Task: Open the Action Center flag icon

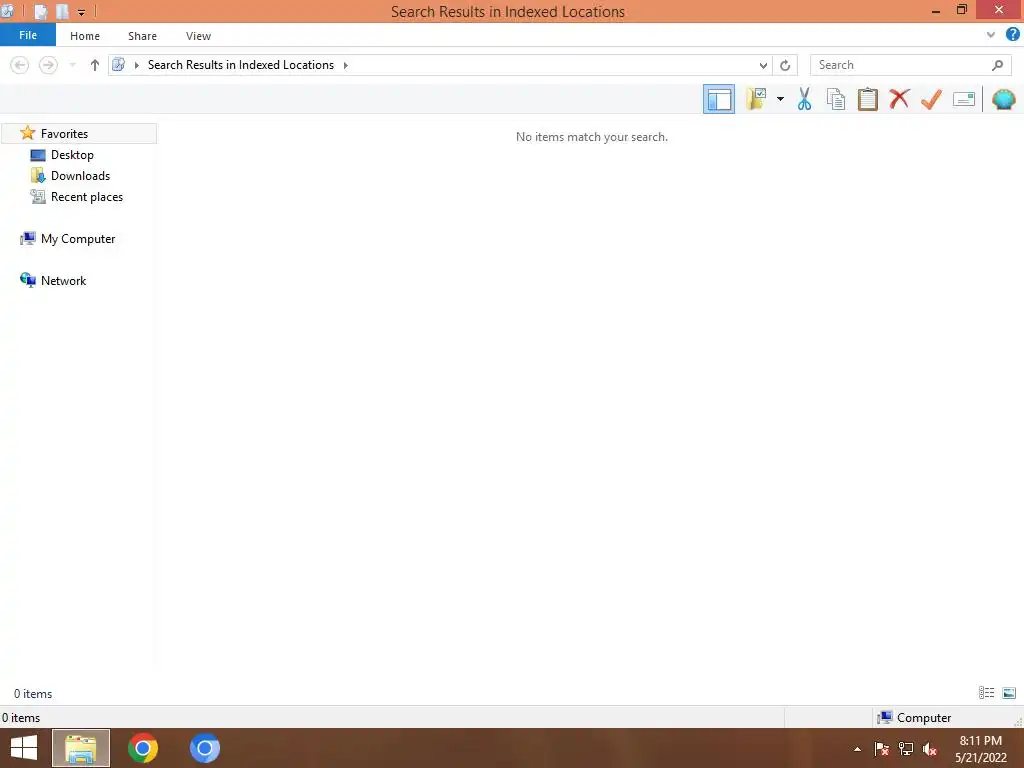Action: tap(881, 749)
